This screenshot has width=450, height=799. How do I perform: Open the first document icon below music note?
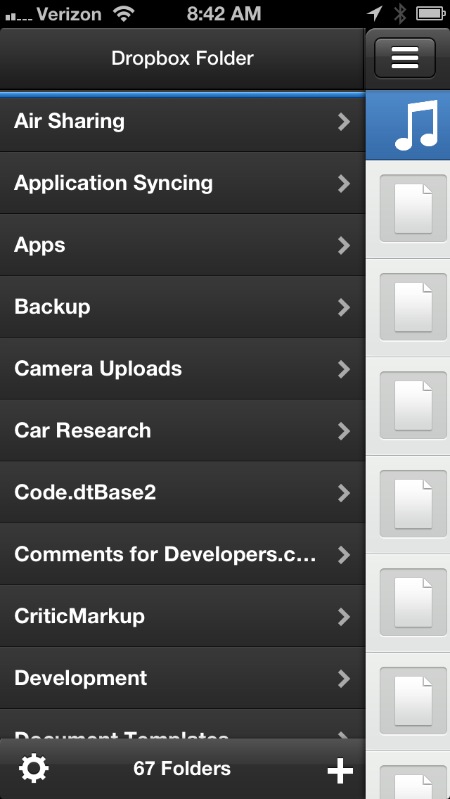[x=413, y=208]
